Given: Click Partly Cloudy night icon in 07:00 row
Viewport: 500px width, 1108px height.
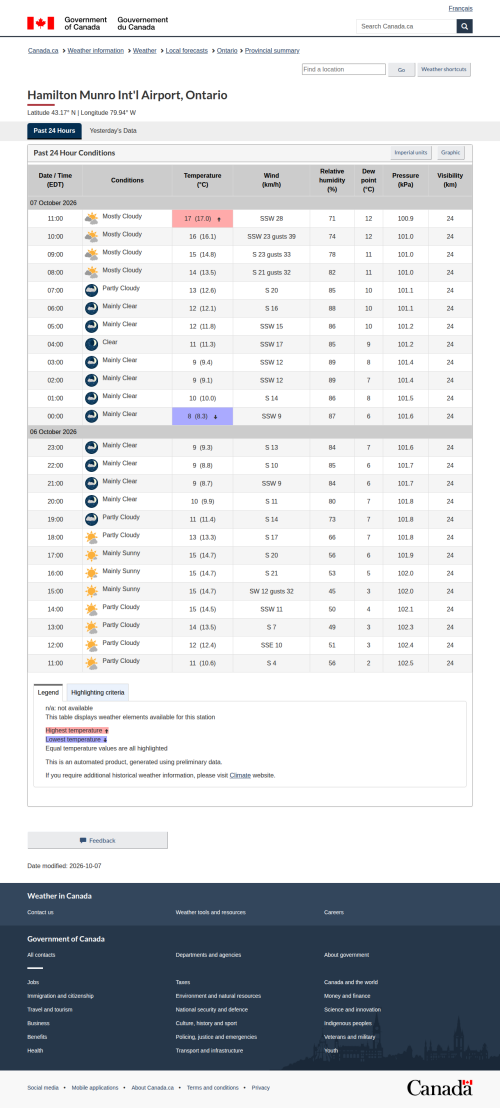Looking at the screenshot, I should pos(91,290).
